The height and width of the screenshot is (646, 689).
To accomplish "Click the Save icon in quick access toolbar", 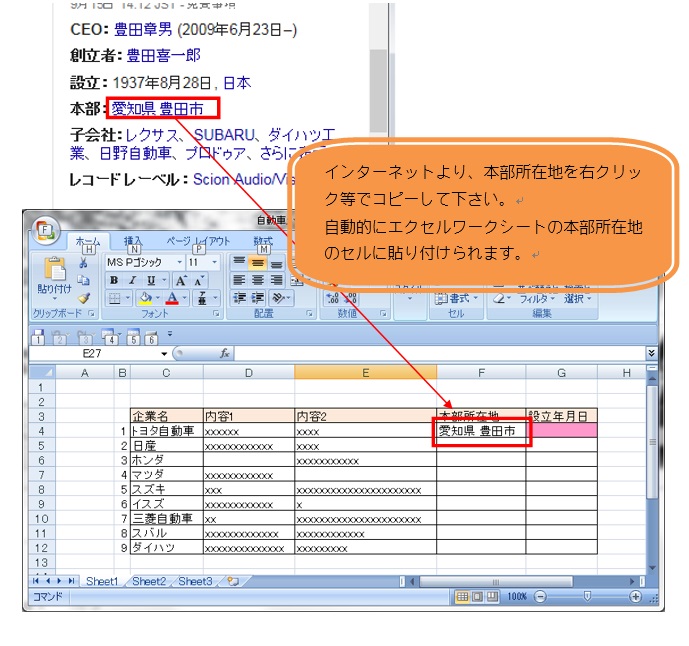I will click(38, 337).
